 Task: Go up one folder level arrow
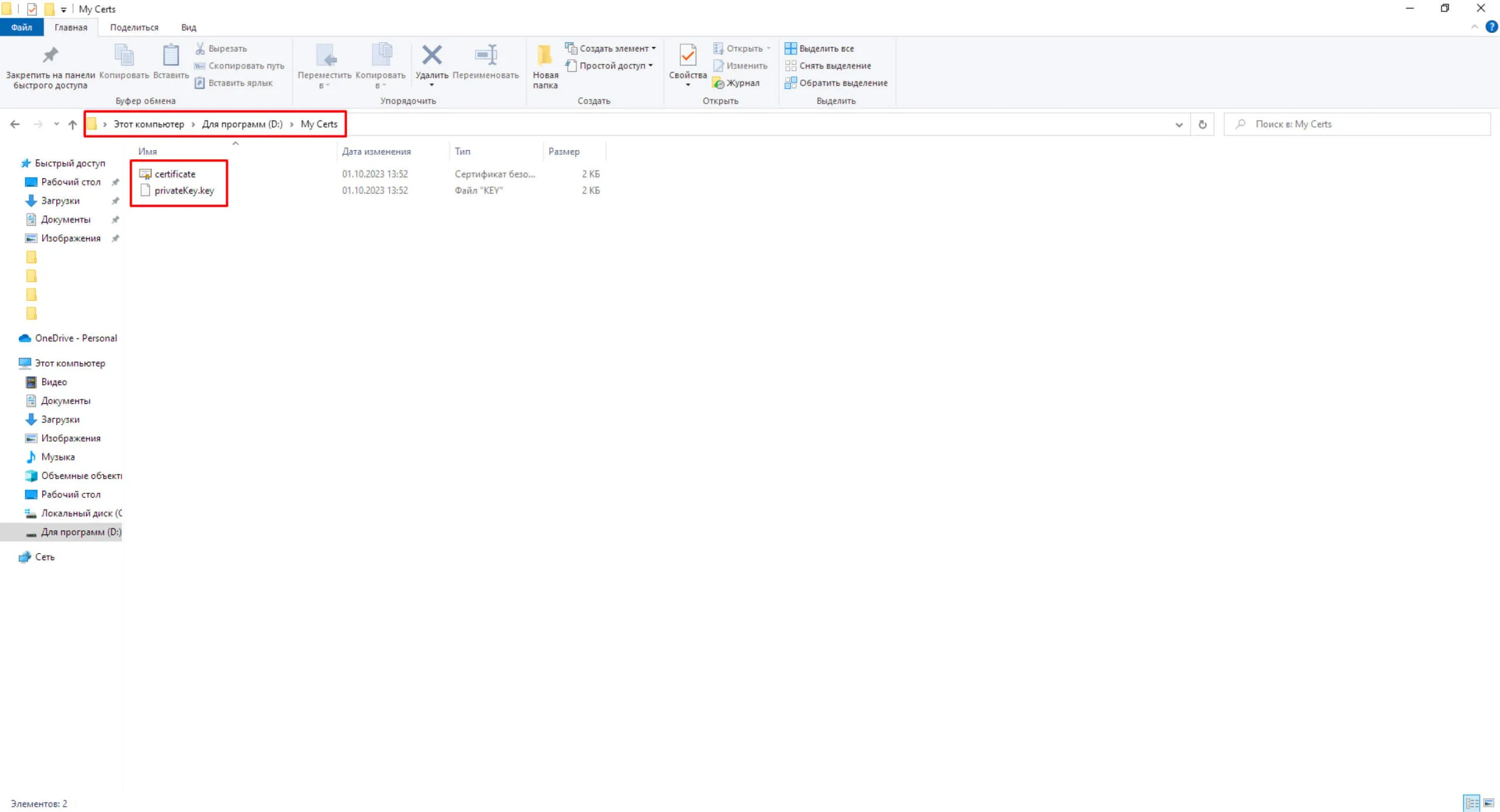(73, 124)
